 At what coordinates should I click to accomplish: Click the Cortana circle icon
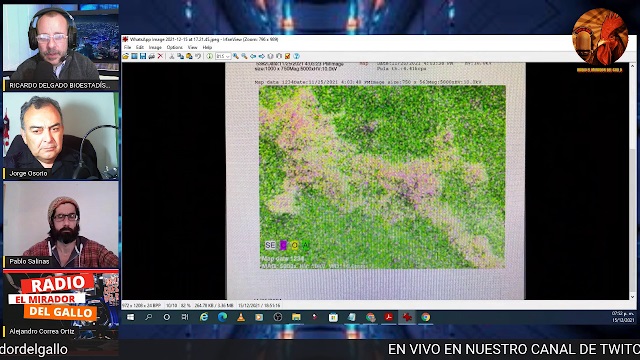pyautogui.click(x=167, y=317)
